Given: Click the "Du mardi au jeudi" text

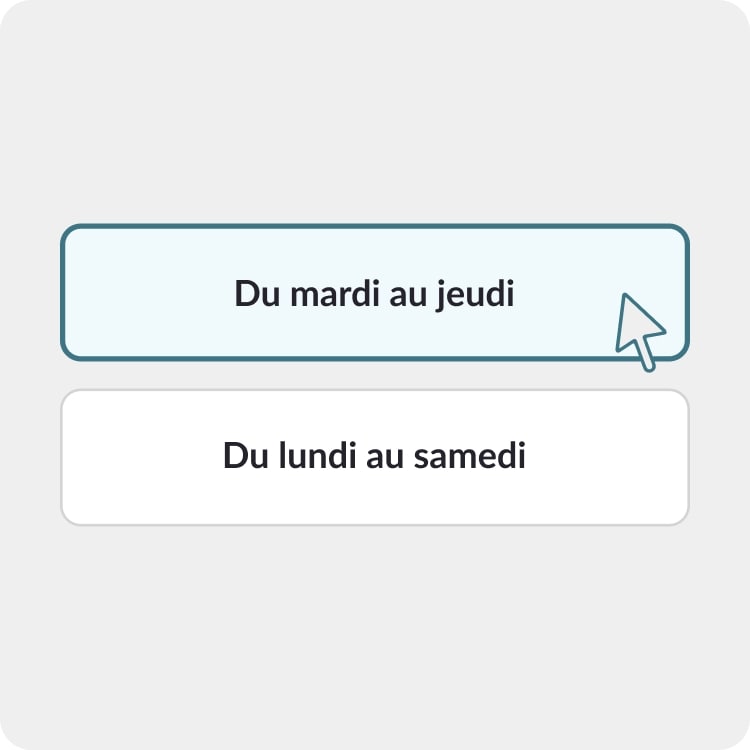Looking at the screenshot, I should click(374, 294).
